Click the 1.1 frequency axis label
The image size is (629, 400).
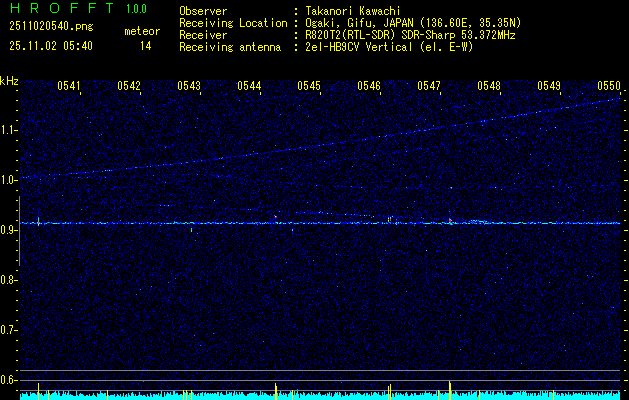[x=9, y=130]
